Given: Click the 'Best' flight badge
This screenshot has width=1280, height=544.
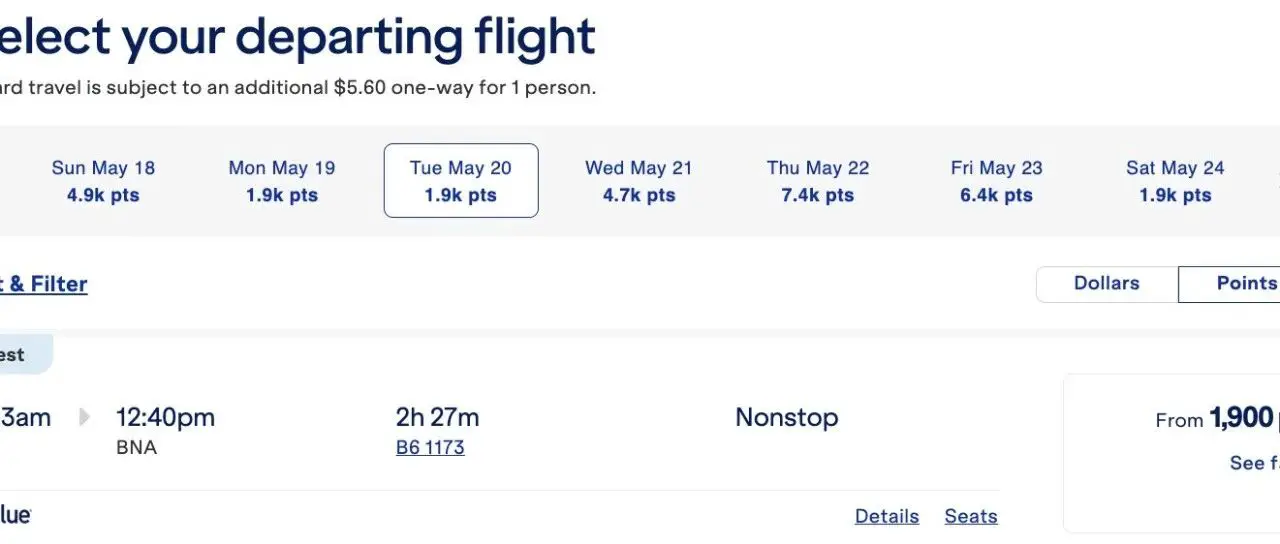Looking at the screenshot, I should 20,355.
